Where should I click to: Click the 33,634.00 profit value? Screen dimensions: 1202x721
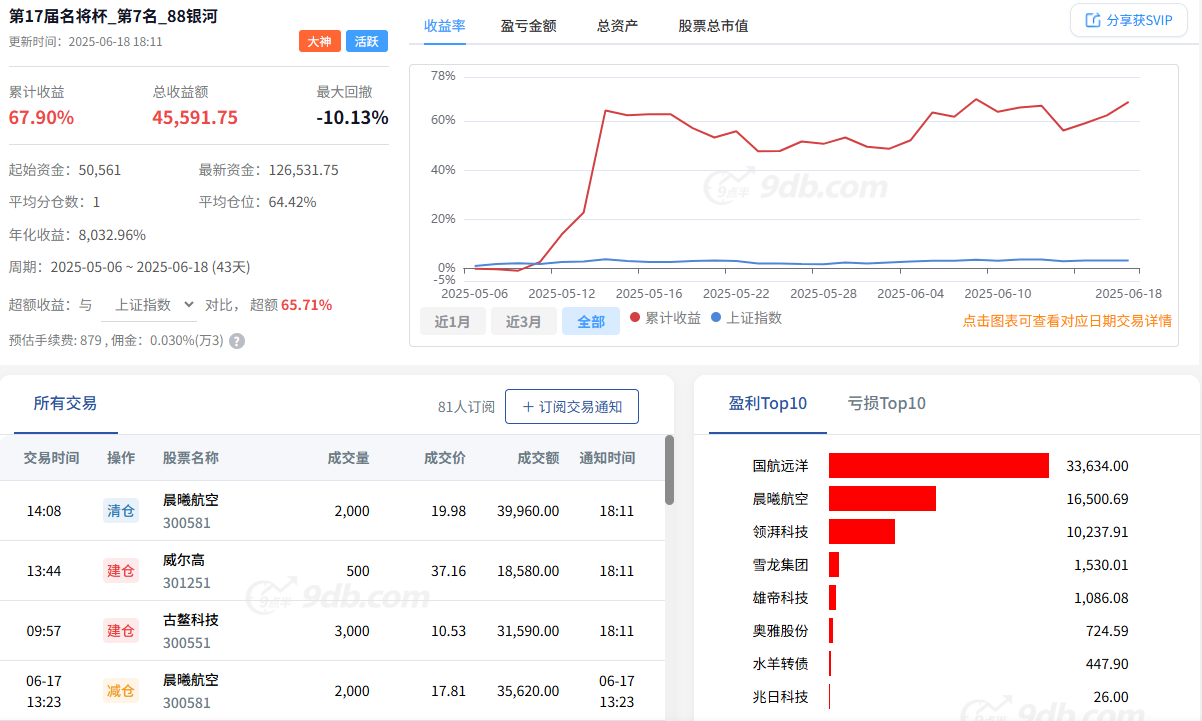pyautogui.click(x=1097, y=466)
